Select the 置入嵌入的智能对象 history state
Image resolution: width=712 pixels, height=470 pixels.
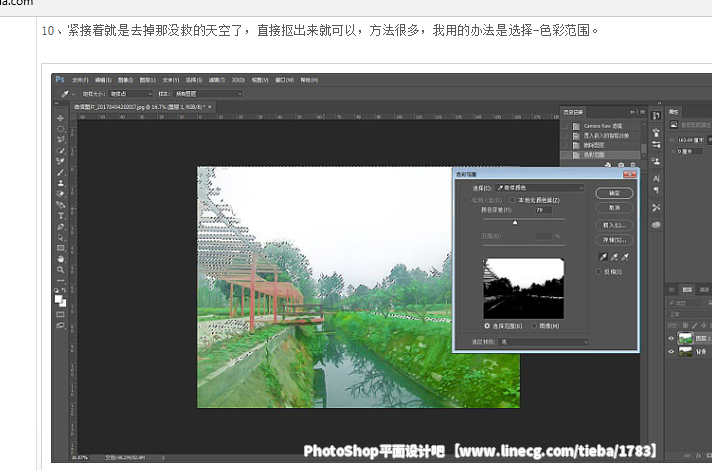pyautogui.click(x=606, y=135)
